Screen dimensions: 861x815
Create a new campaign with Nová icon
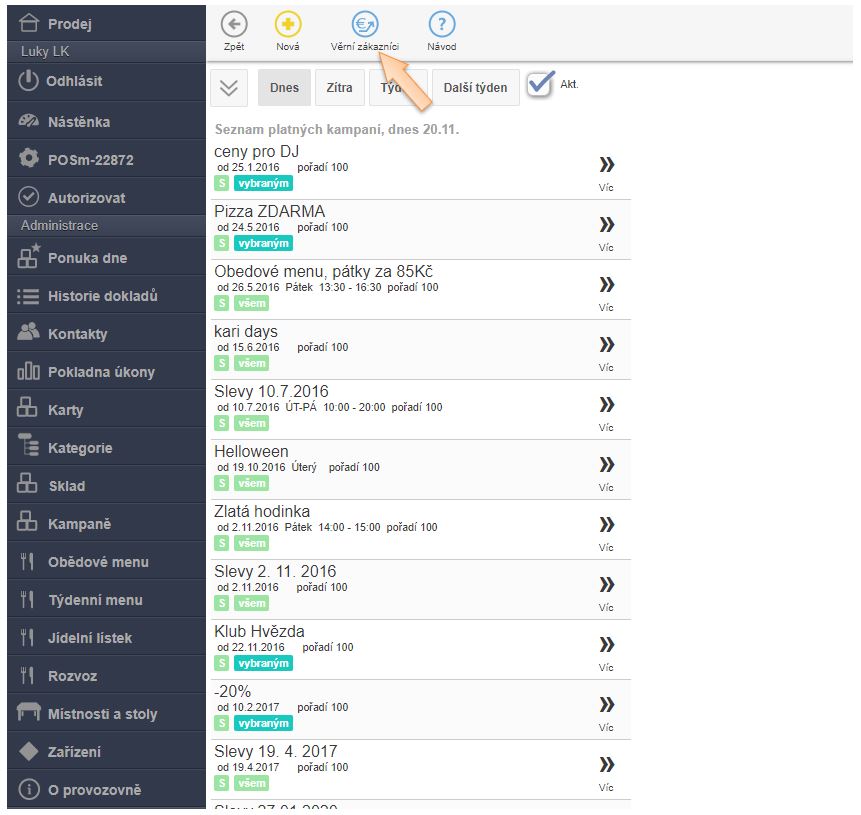point(288,25)
